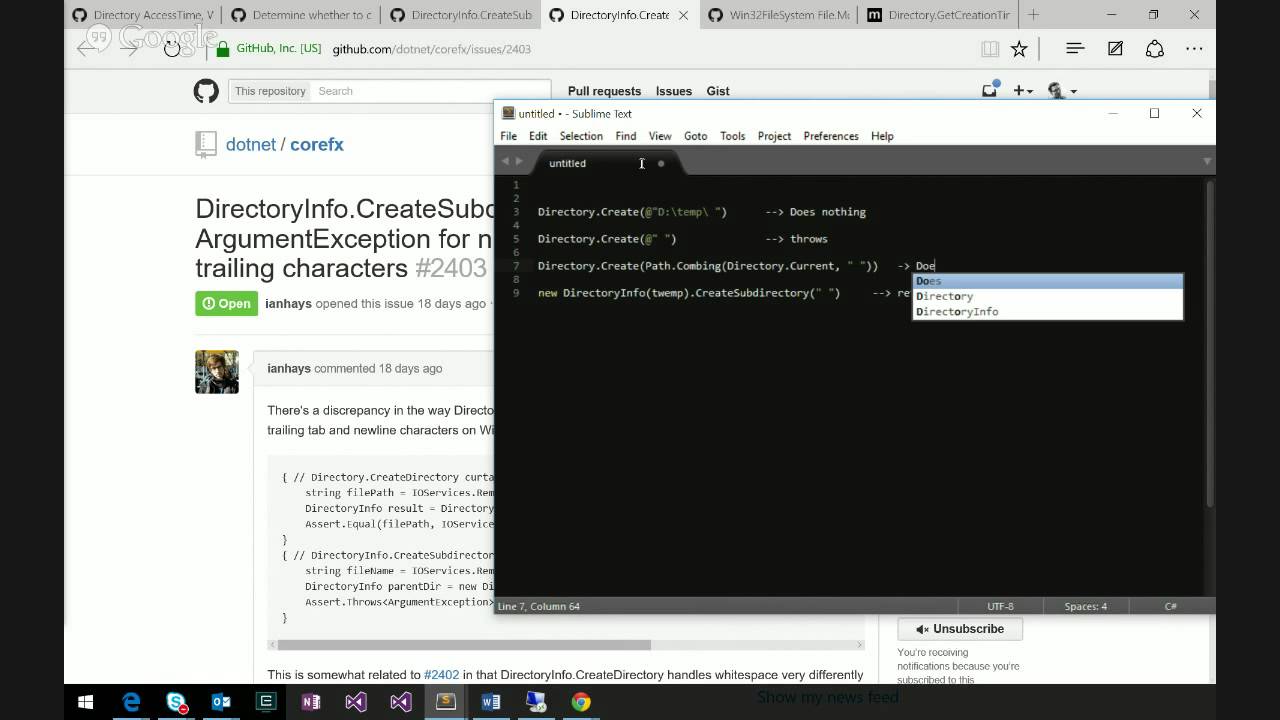The image size is (1280, 720).
Task: Open Sublime Find menu
Action: coord(626,136)
